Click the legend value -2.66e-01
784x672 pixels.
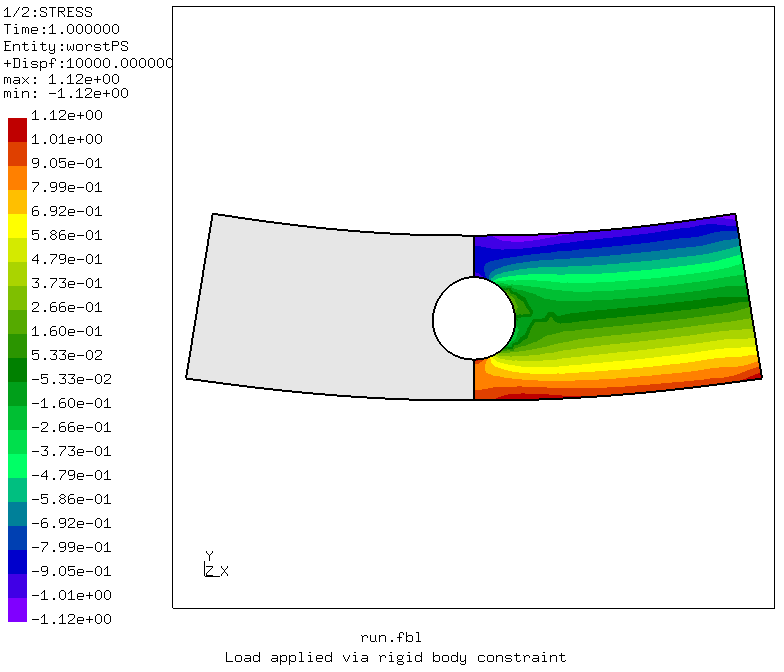coord(71,427)
